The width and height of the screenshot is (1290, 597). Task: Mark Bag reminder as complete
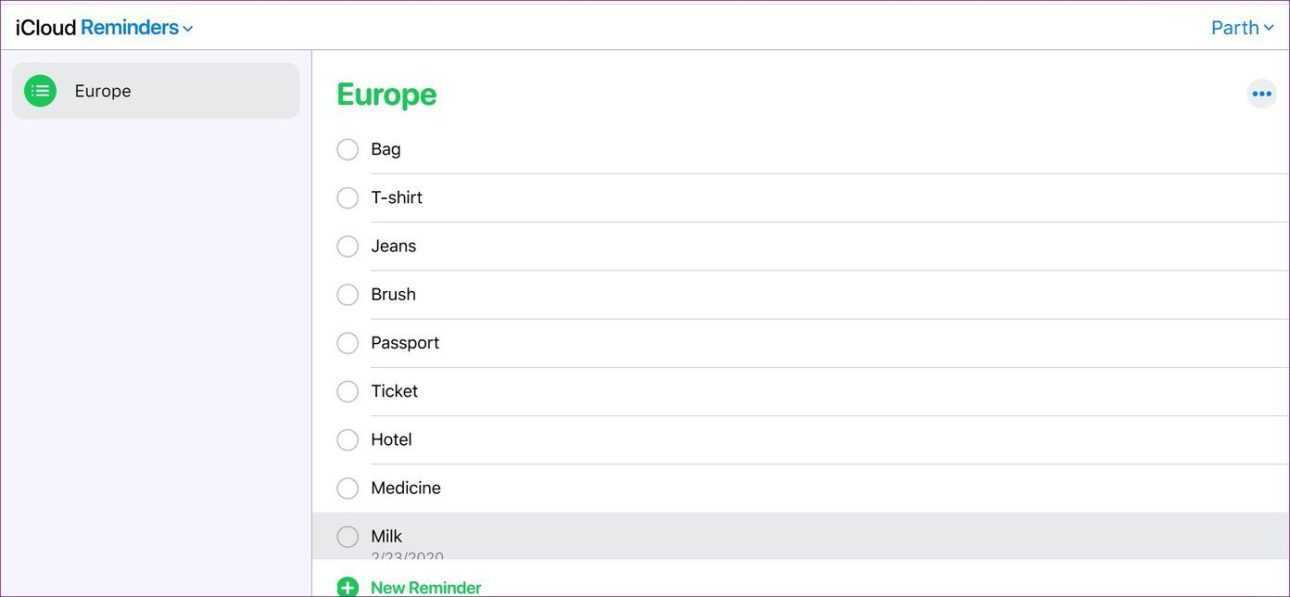point(347,149)
